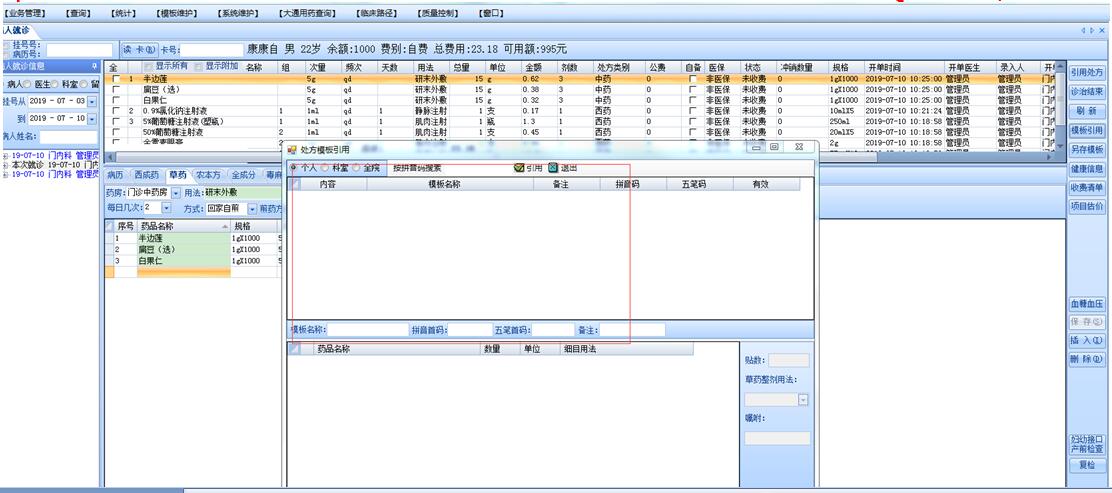Click the 血糖血压 button

pos(1086,304)
